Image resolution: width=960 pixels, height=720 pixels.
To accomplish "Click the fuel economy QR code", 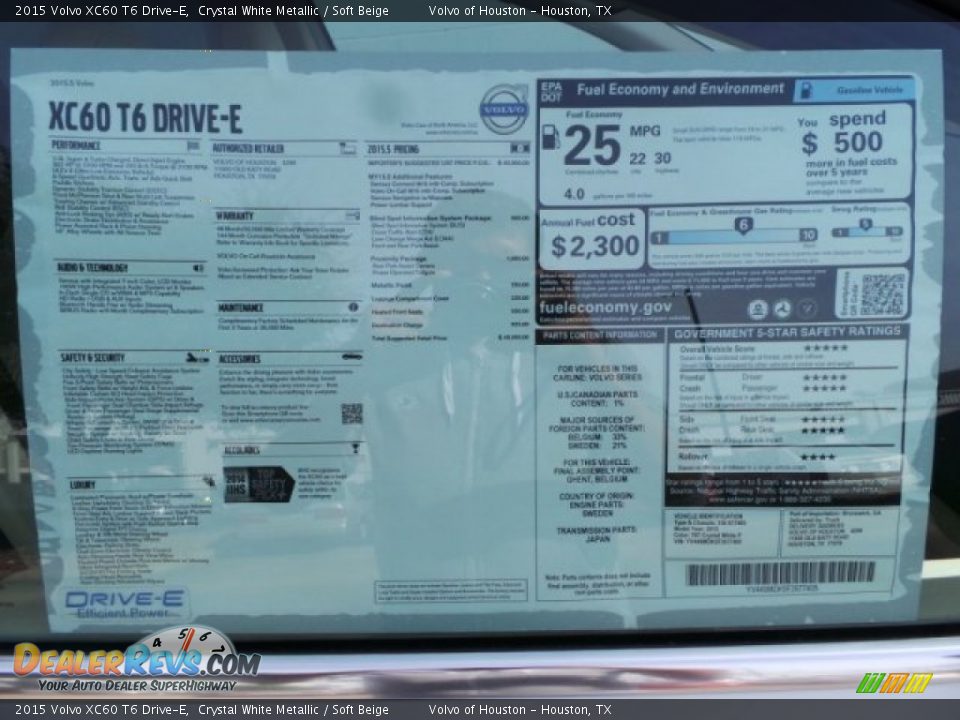I will tap(881, 295).
